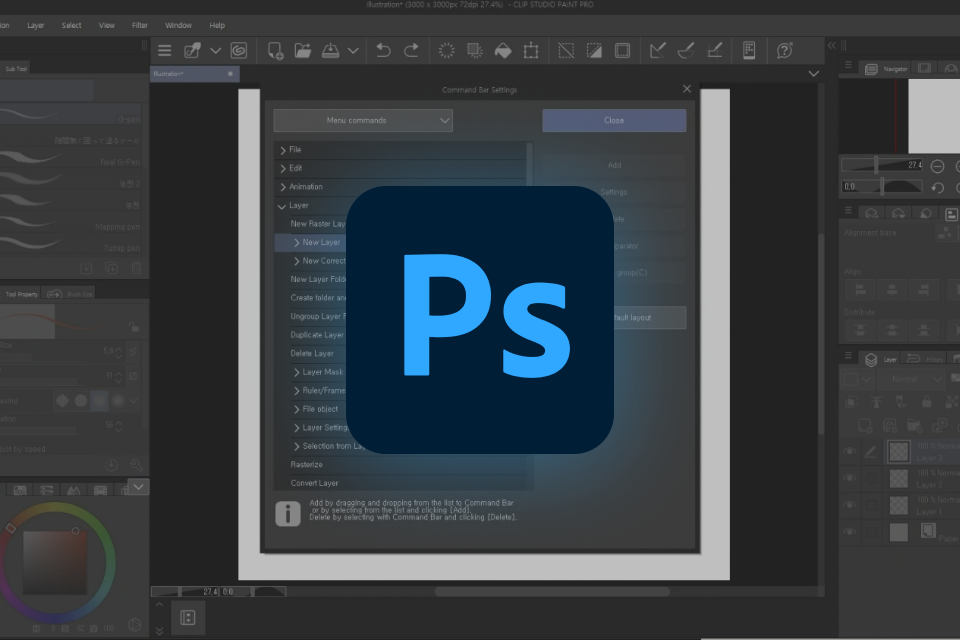
Task: Click the Clear Outside Selection icon
Action: click(x=474, y=51)
